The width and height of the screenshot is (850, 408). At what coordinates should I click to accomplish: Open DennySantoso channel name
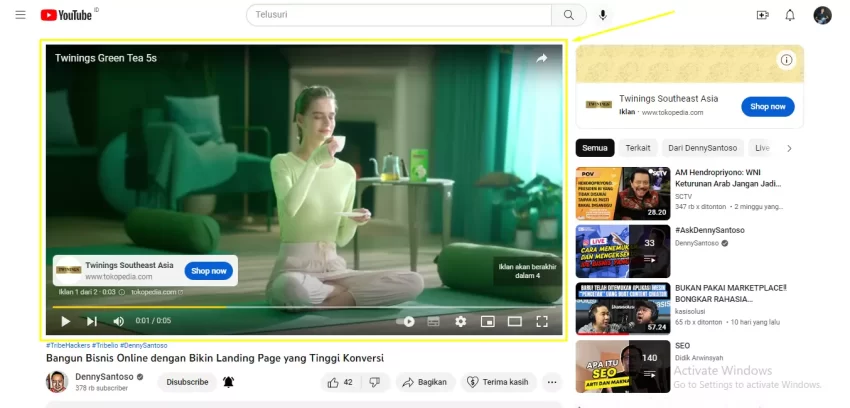104,377
